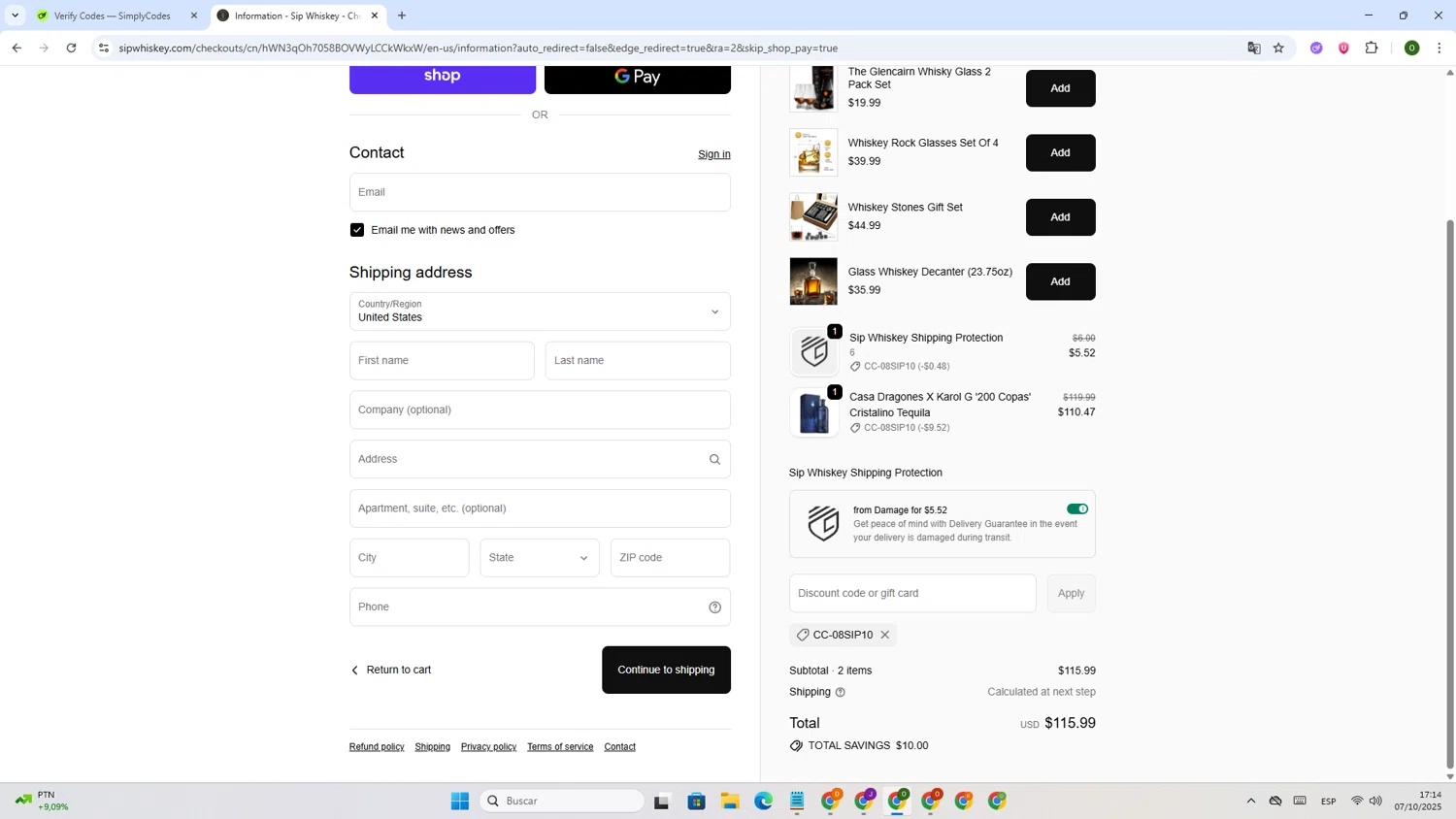Open Microsoft Store from the taskbar
This screenshot has height=819, width=1456.
click(696, 801)
